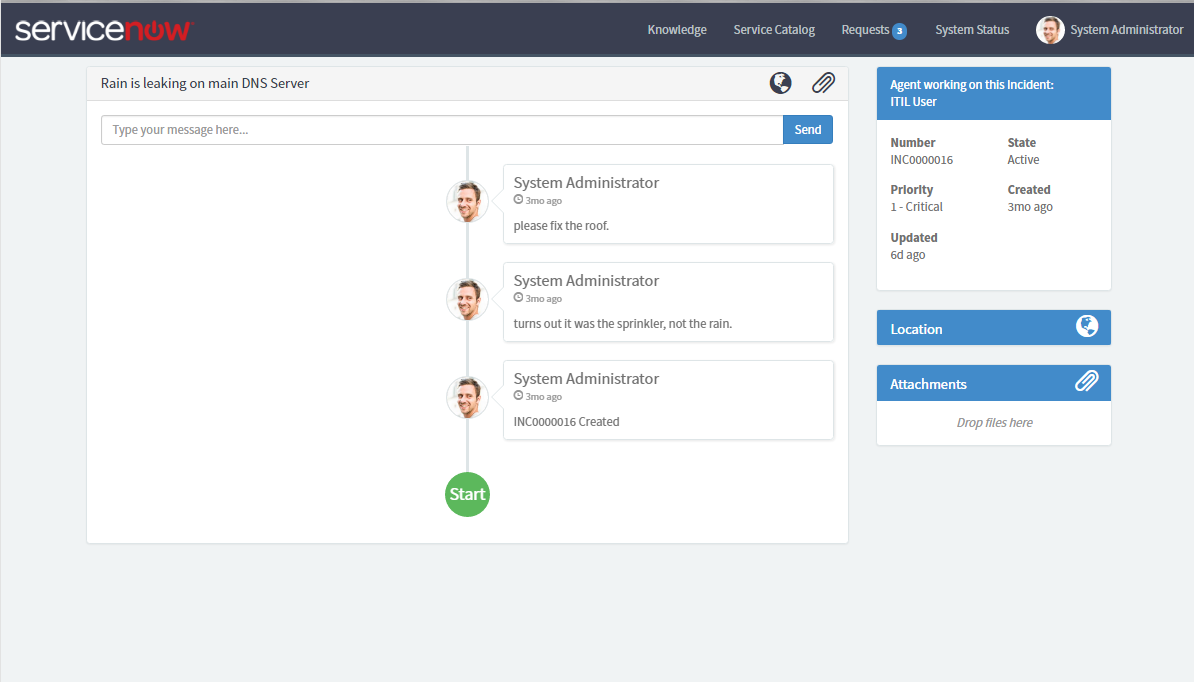Expand the Location panel header

tap(994, 327)
